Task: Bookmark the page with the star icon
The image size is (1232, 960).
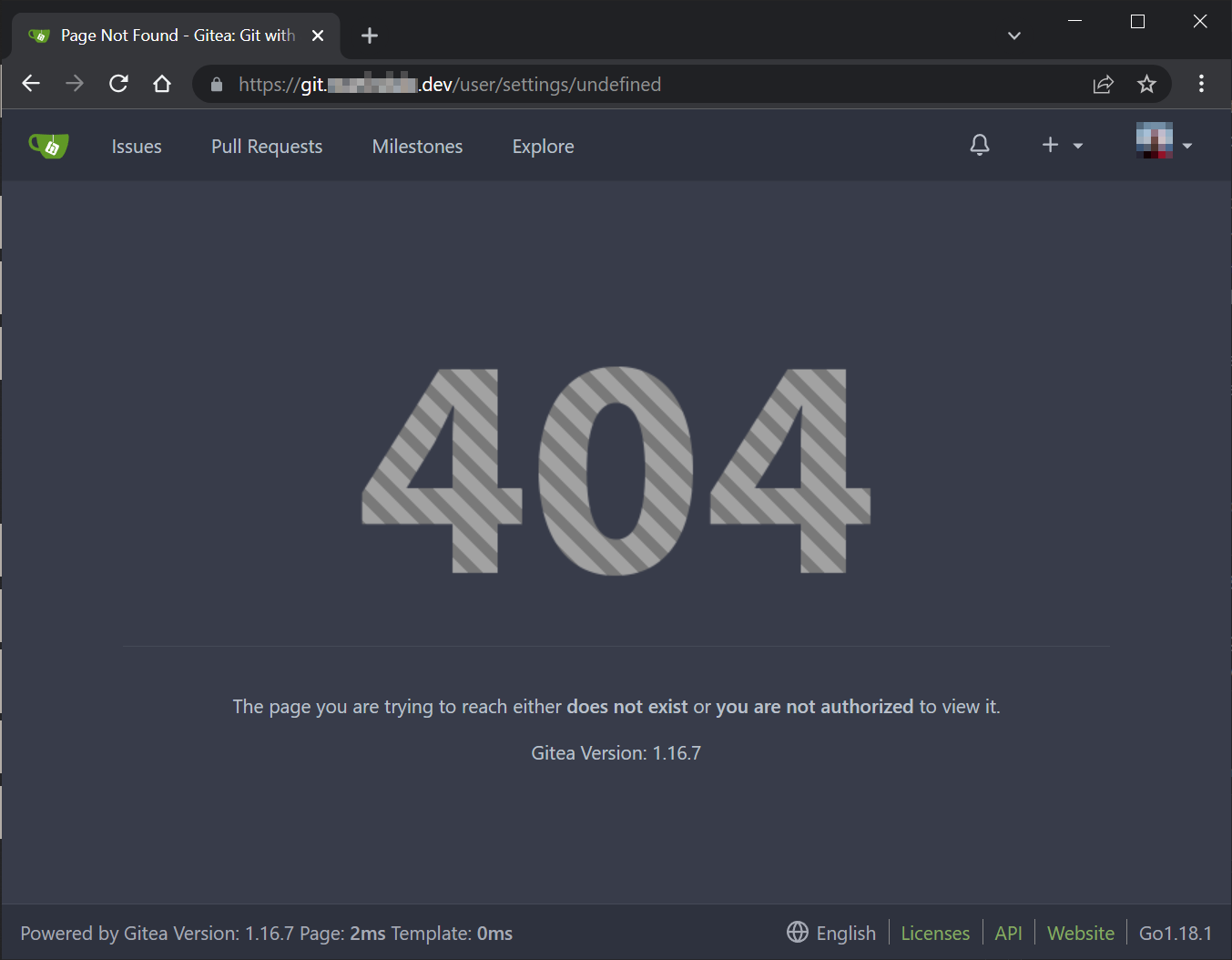Action: [x=1146, y=84]
